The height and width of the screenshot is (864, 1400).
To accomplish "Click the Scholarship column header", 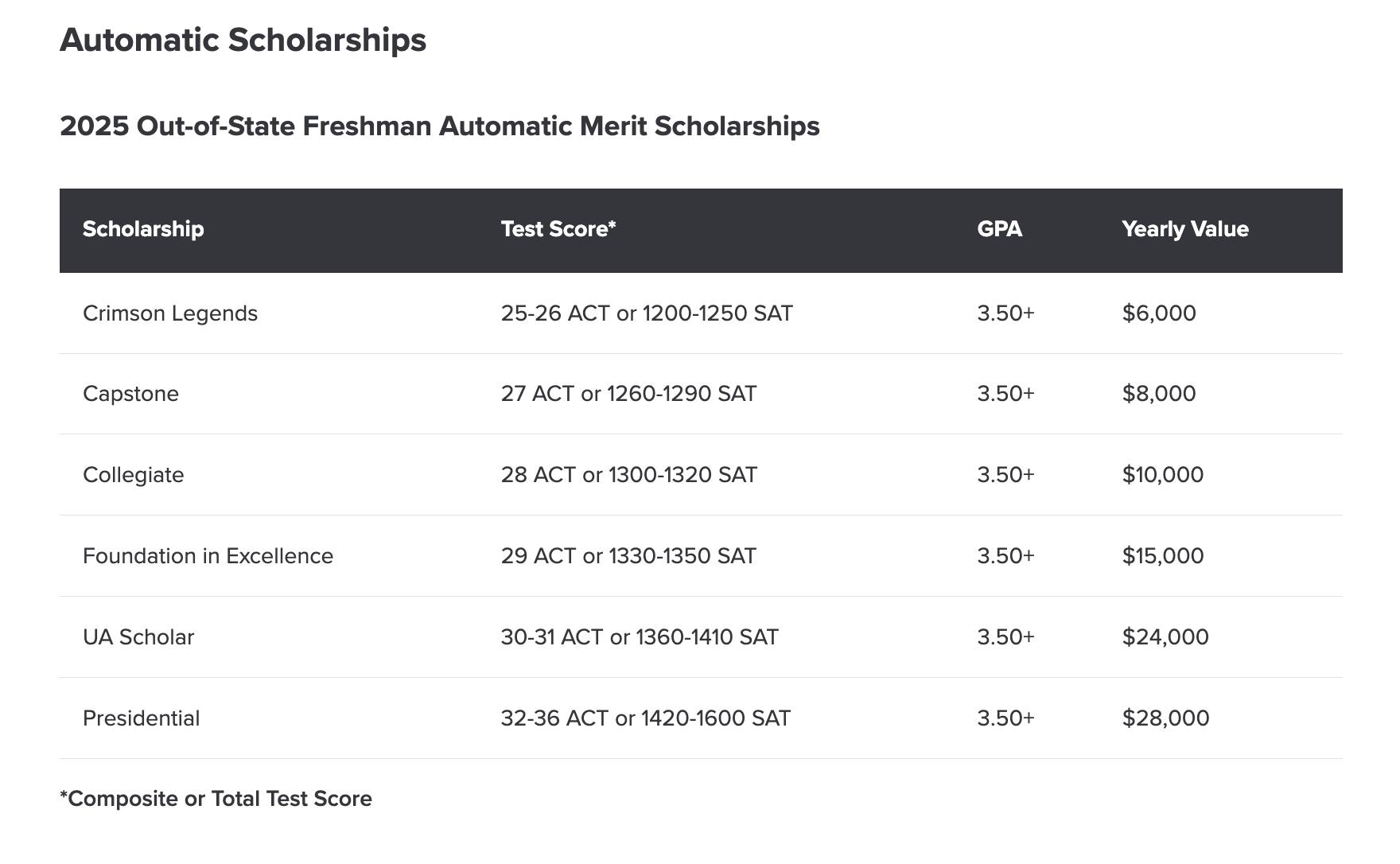I will click(x=143, y=229).
